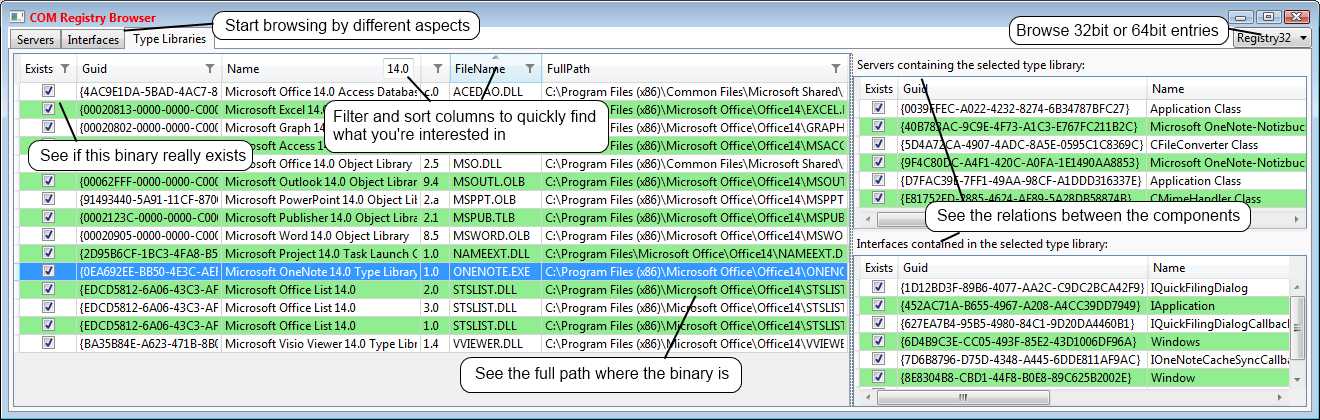The width and height of the screenshot is (1320, 420).
Task: Toggle the Exists checkbox for CFileConverter Class server
Action: coord(878,144)
